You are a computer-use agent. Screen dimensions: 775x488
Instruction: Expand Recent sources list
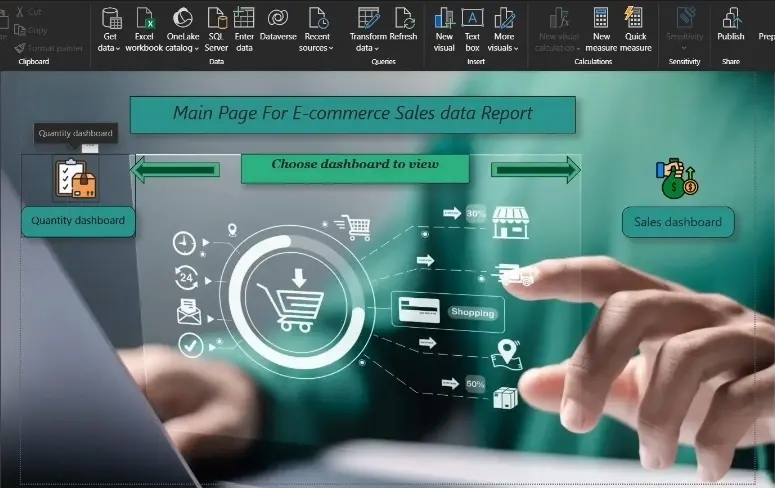[x=316, y=30]
